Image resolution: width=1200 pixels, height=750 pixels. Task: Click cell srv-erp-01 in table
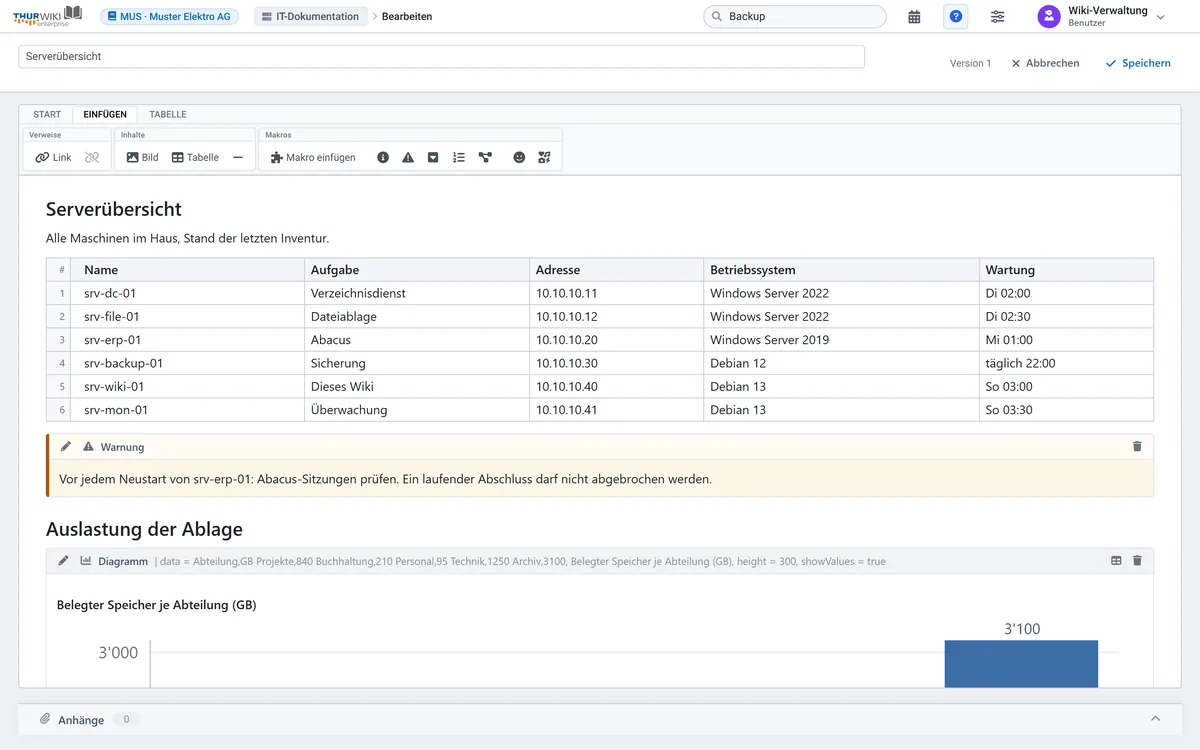[189, 340]
